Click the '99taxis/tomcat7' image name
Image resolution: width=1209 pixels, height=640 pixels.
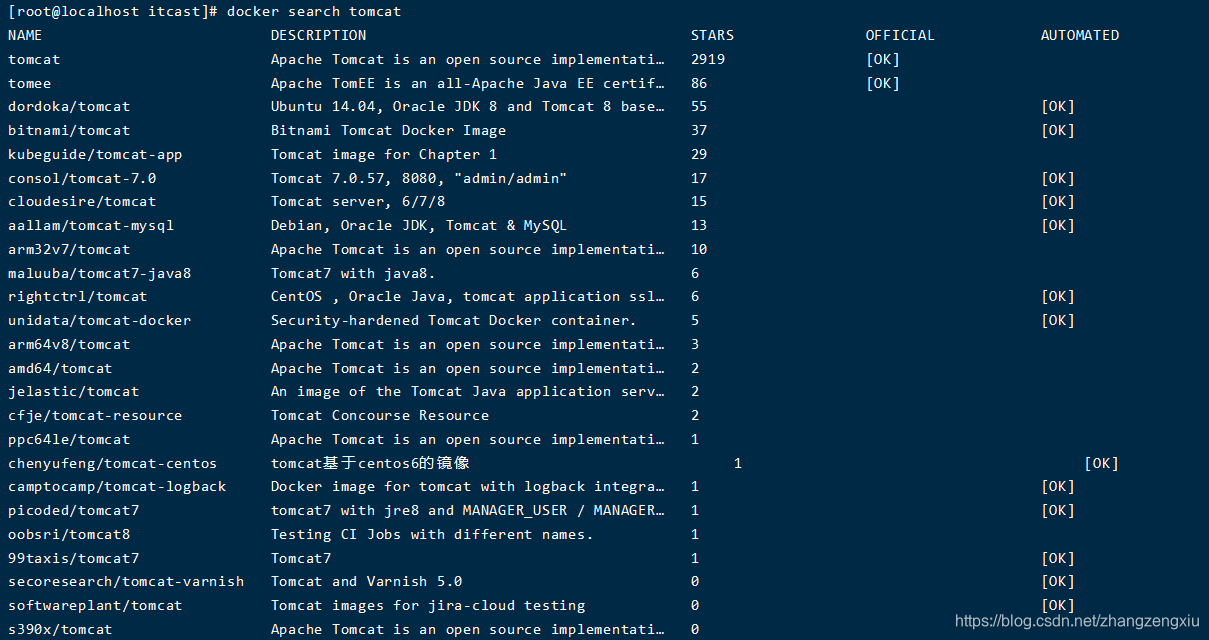click(74, 558)
